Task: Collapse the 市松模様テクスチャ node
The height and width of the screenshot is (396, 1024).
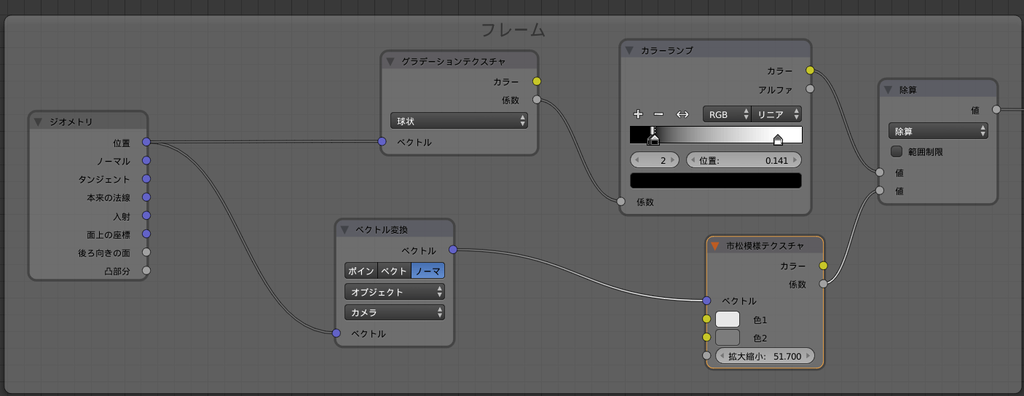Action: coord(714,246)
